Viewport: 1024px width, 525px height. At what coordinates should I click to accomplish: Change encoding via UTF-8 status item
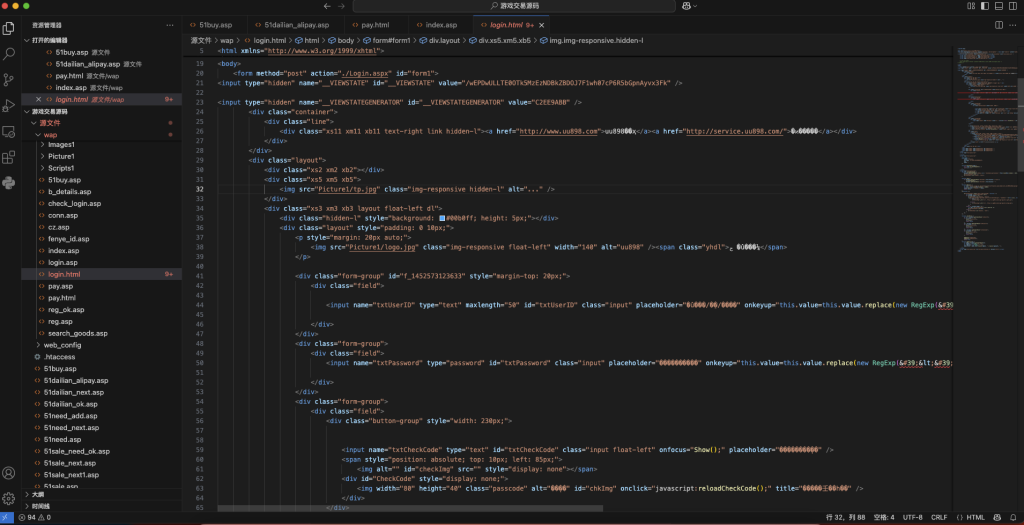point(912,517)
